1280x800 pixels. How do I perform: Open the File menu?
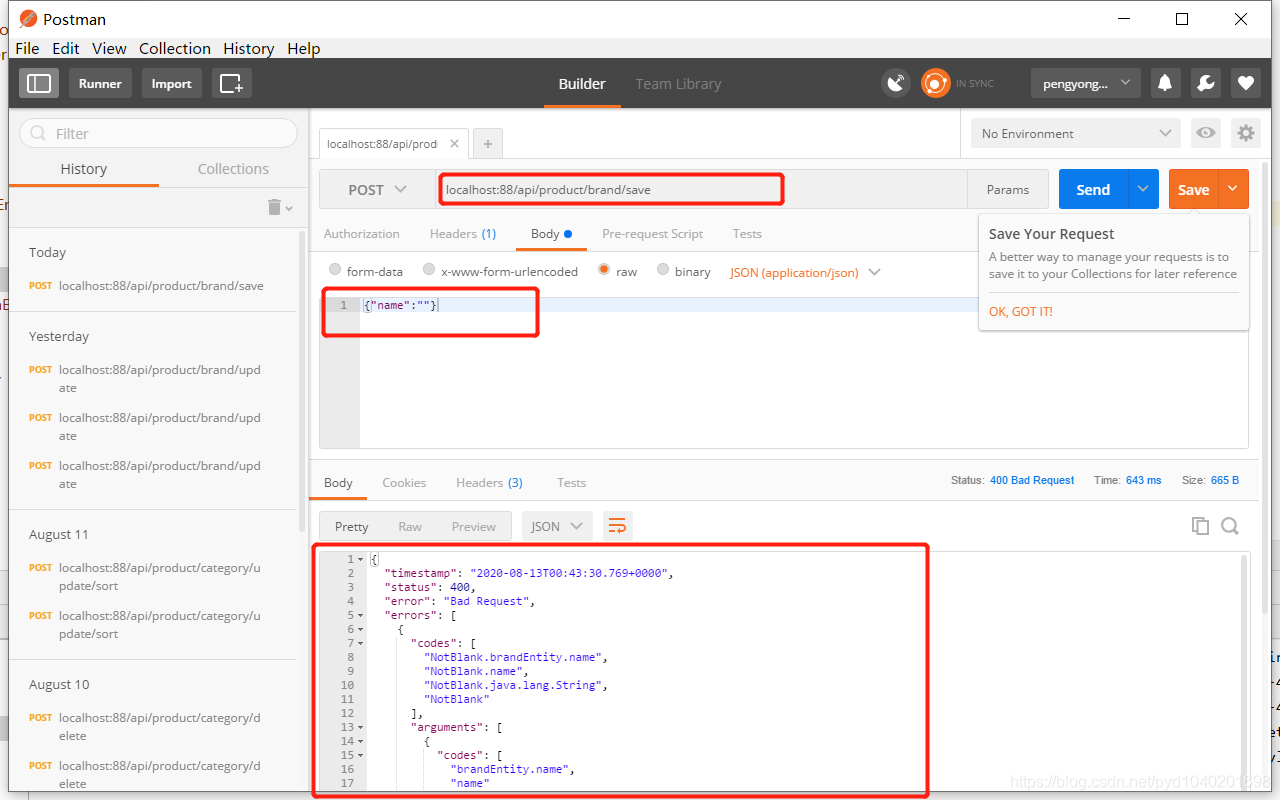[27, 48]
